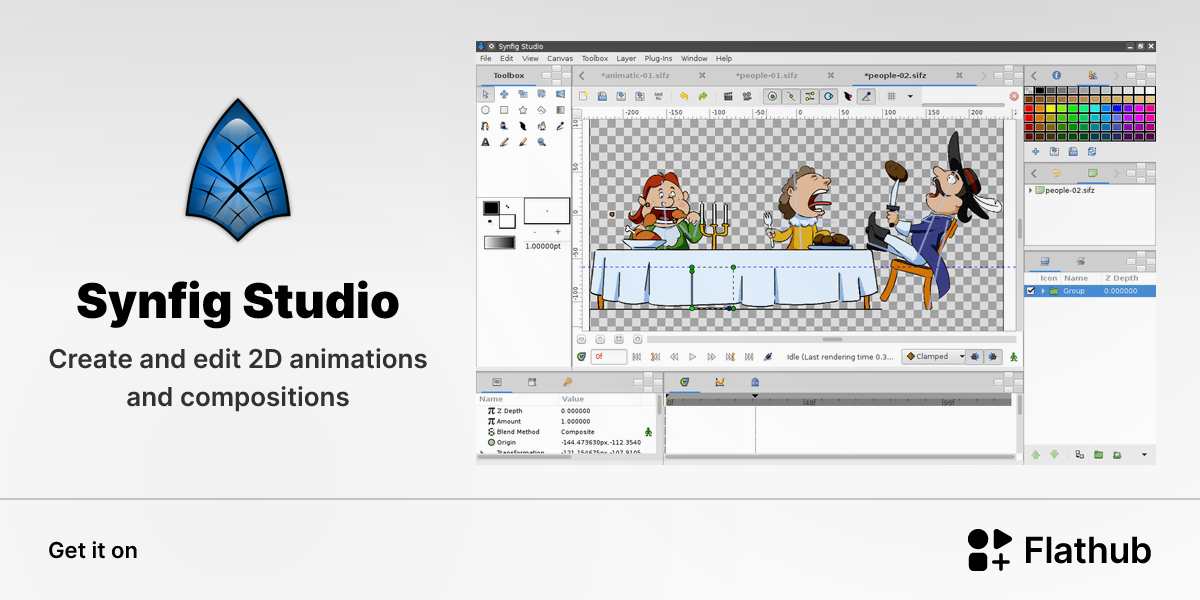The width and height of the screenshot is (1200, 600).
Task: Click the yellow Undo arrow
Action: (x=684, y=96)
